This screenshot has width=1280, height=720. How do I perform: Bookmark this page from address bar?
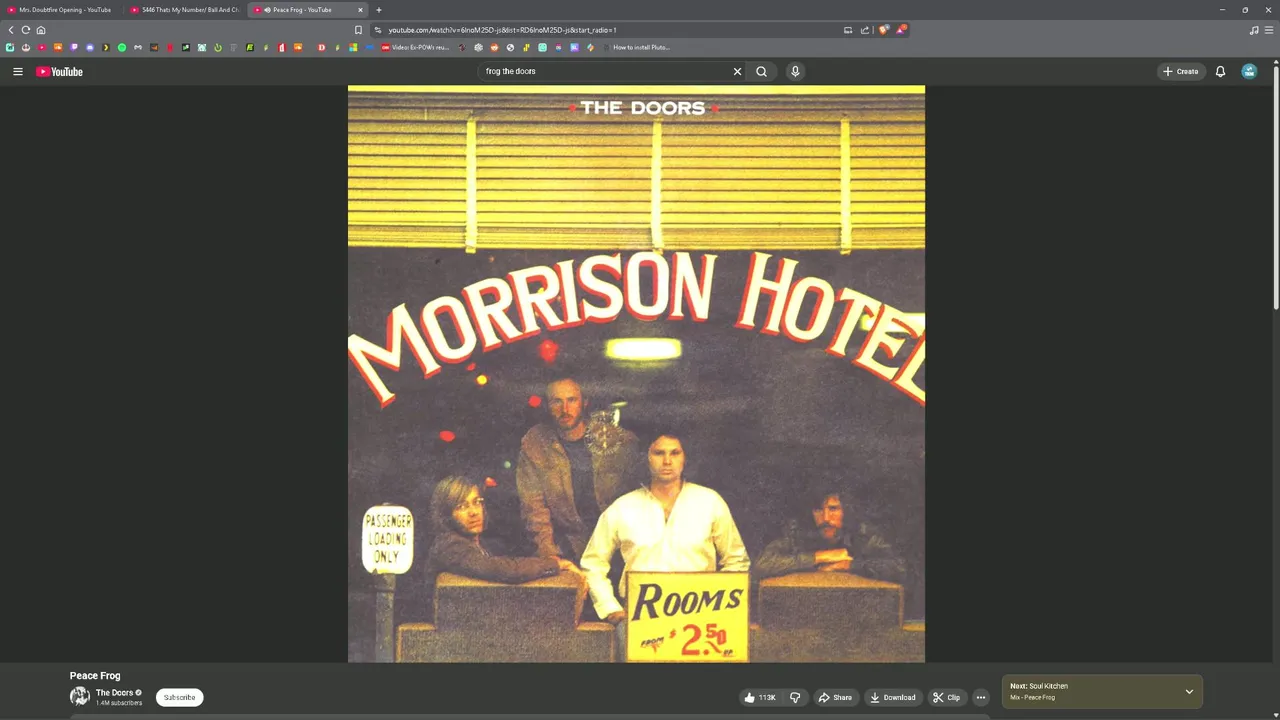(359, 30)
